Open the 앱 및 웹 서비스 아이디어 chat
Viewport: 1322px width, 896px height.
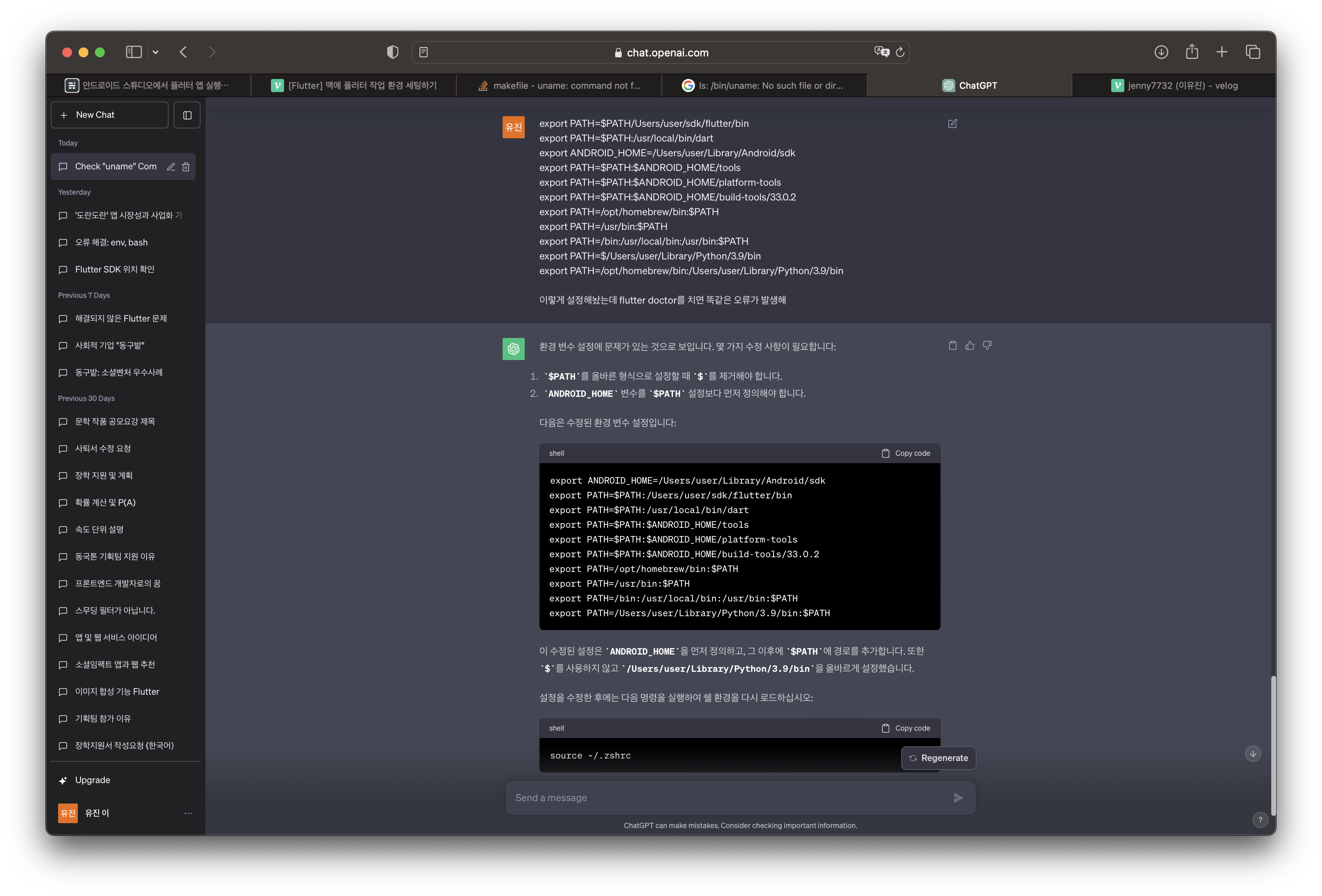(x=124, y=638)
